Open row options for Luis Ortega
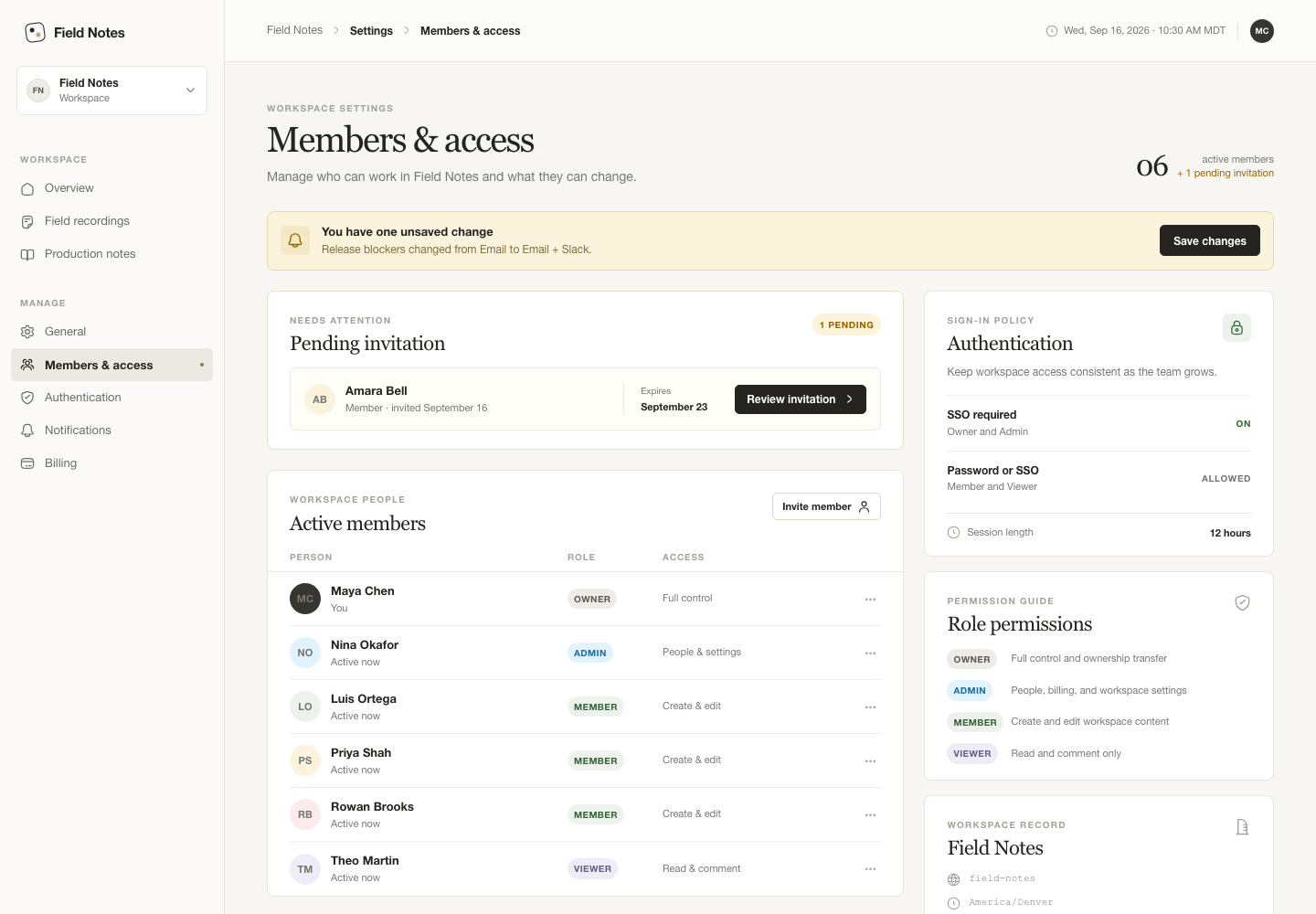Screen dimensions: 1316x914 [870, 707]
